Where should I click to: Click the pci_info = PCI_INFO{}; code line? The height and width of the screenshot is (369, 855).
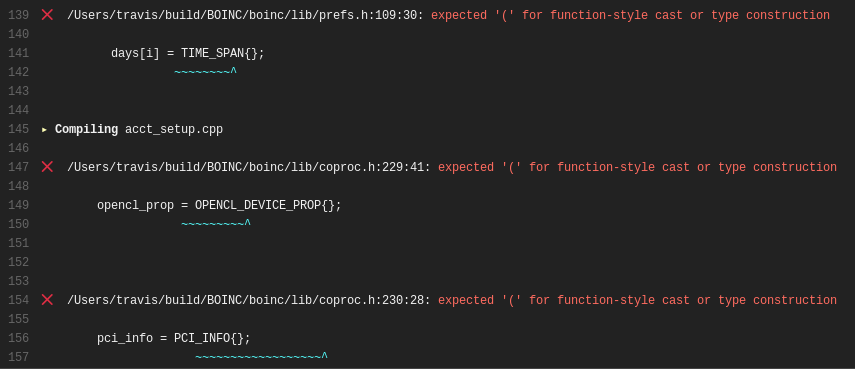pos(174,338)
